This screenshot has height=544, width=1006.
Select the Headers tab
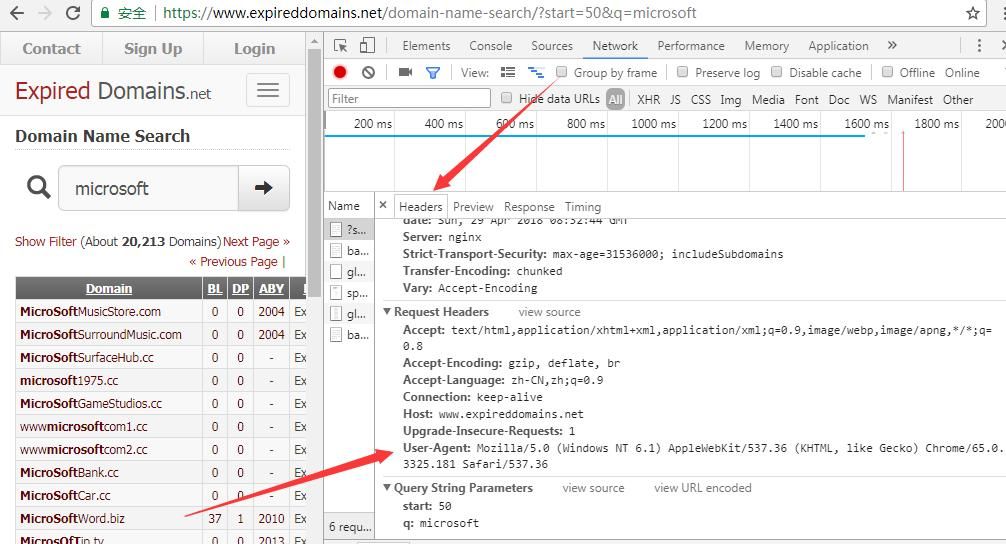[421, 207]
